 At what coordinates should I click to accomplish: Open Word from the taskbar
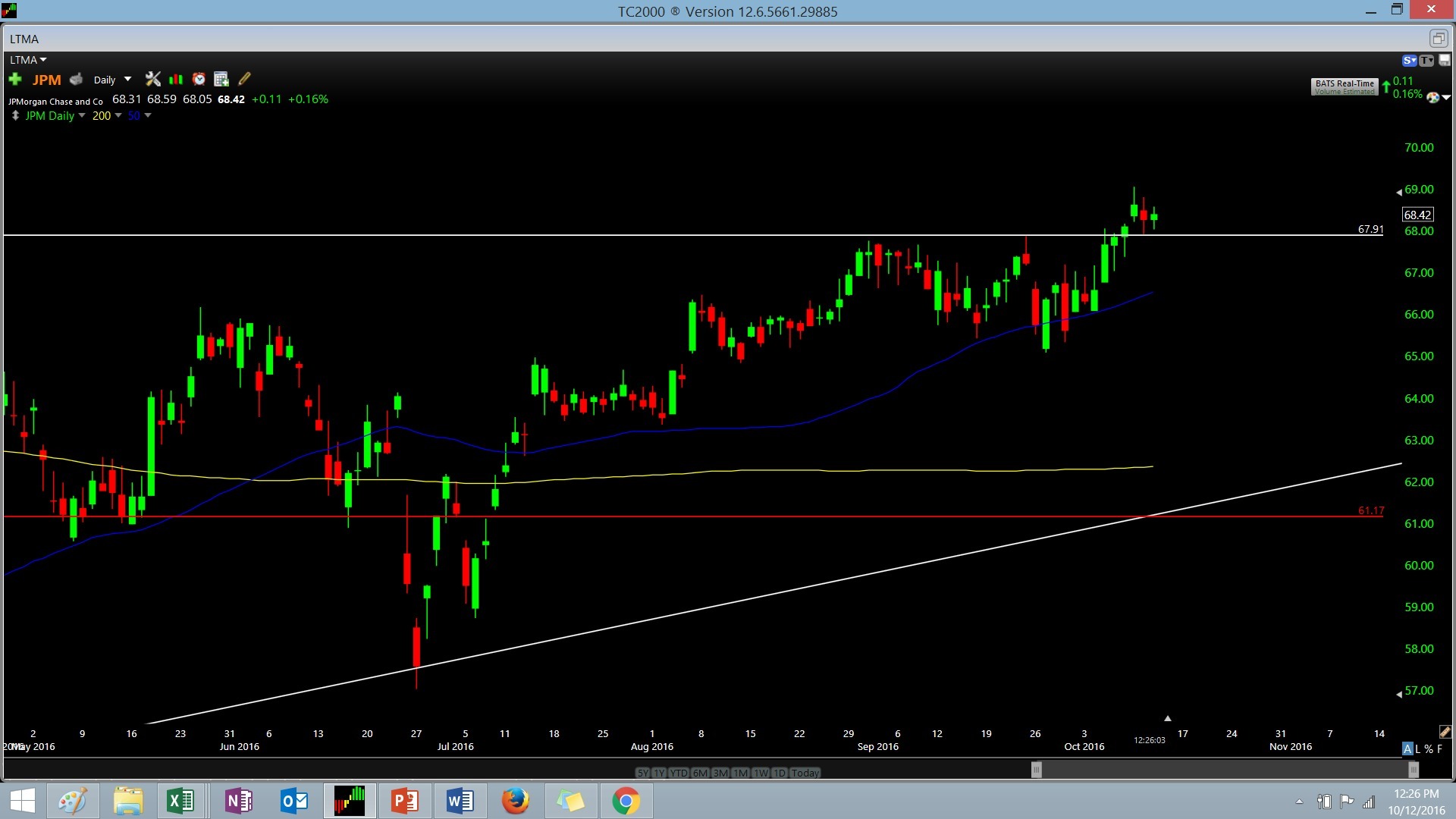click(460, 801)
